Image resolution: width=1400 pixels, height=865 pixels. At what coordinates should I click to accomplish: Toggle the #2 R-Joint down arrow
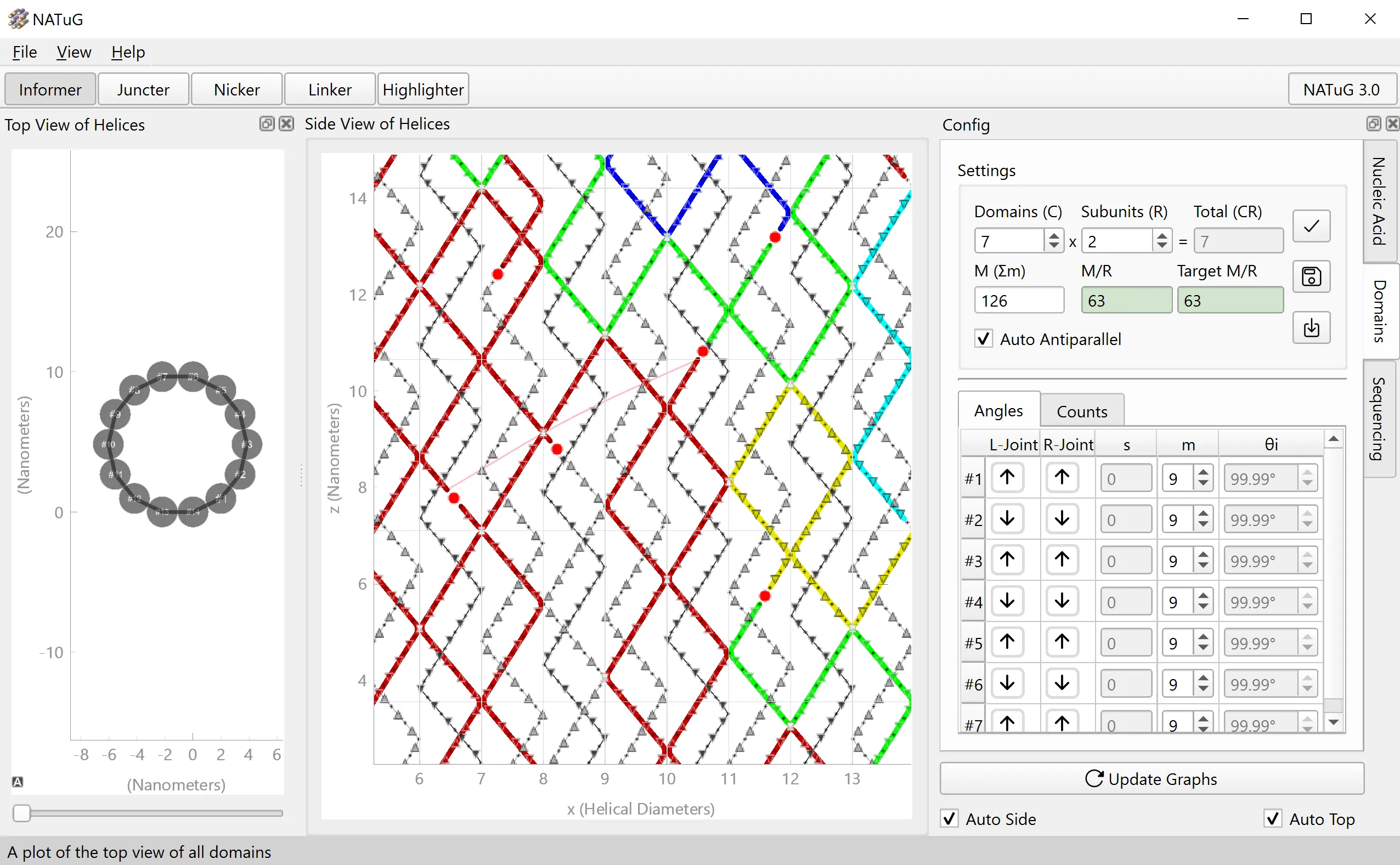(x=1062, y=518)
